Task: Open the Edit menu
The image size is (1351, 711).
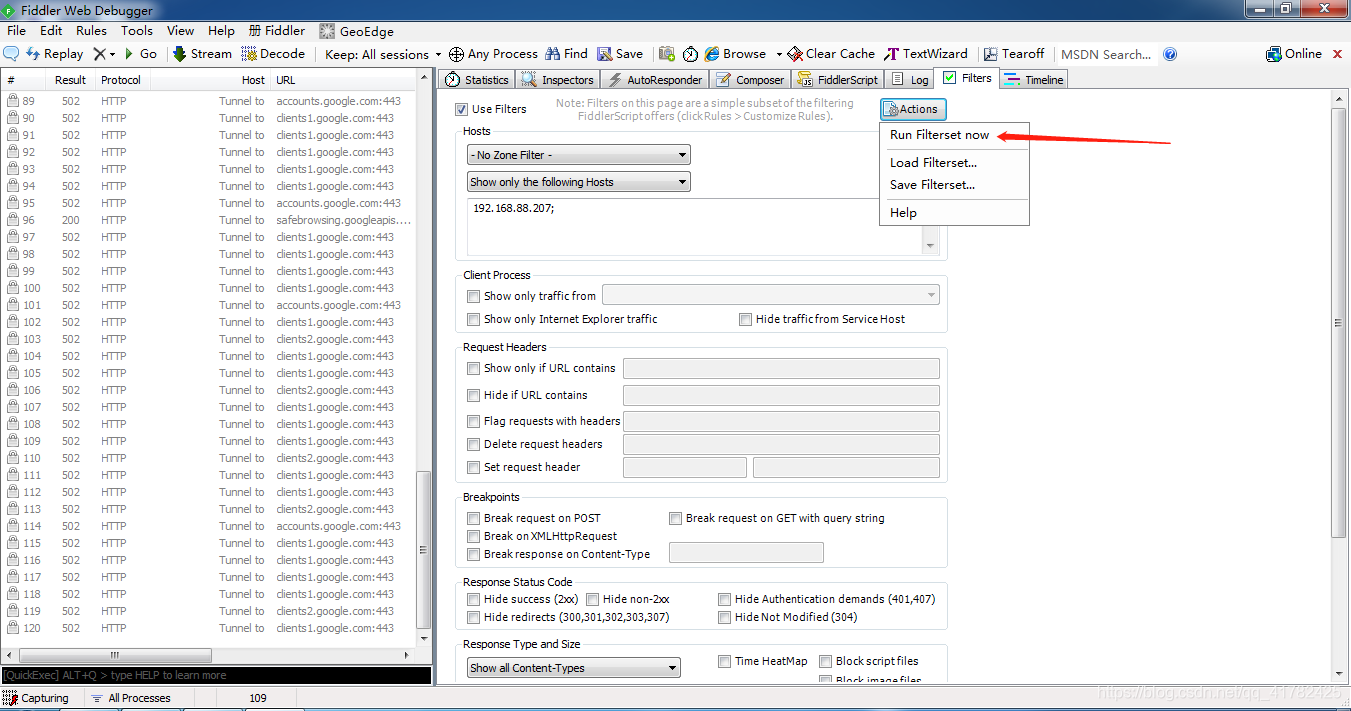Action: point(51,31)
